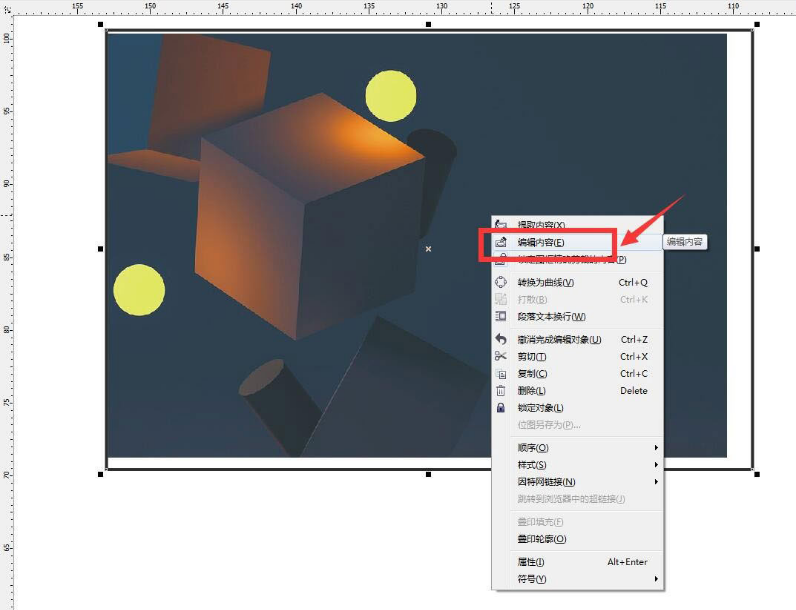Viewport: 796px width, 610px height.
Task: Expand the 顺序 (Order) submenu arrow
Action: tap(656, 447)
